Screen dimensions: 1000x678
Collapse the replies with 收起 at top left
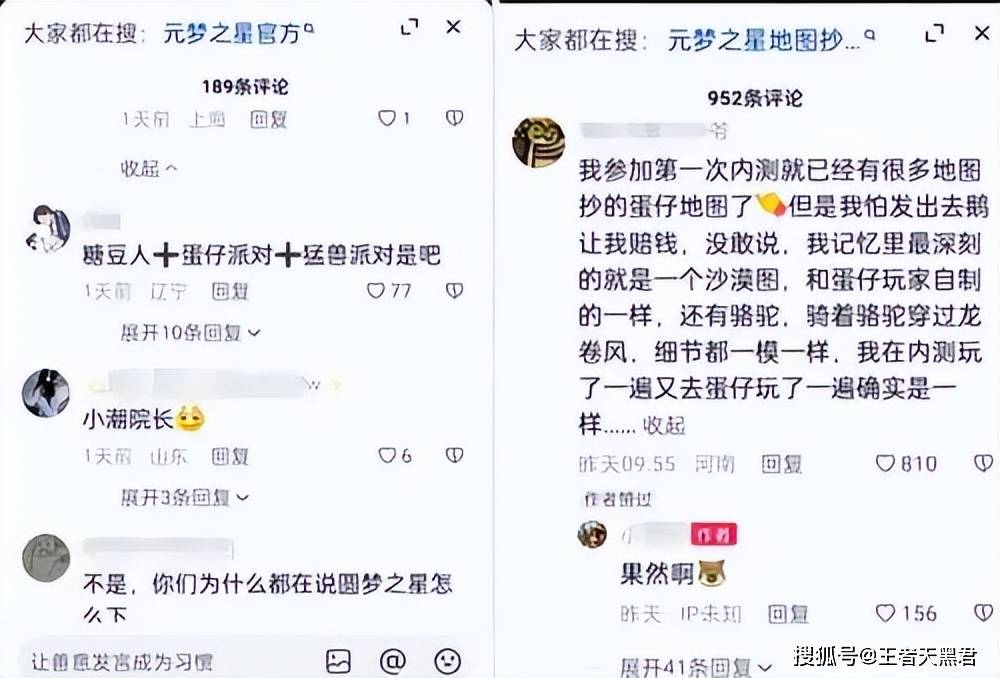149,168
